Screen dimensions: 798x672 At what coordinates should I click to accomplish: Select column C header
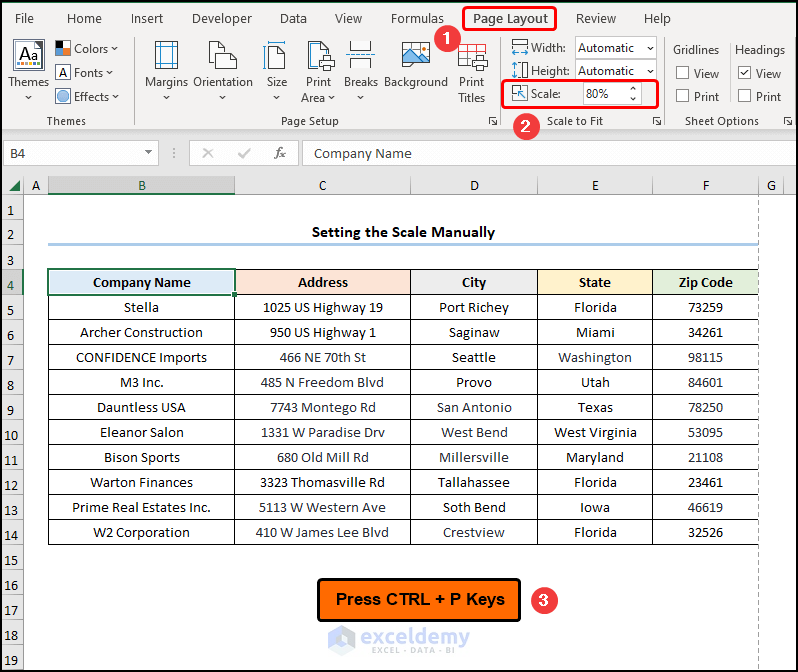[323, 186]
